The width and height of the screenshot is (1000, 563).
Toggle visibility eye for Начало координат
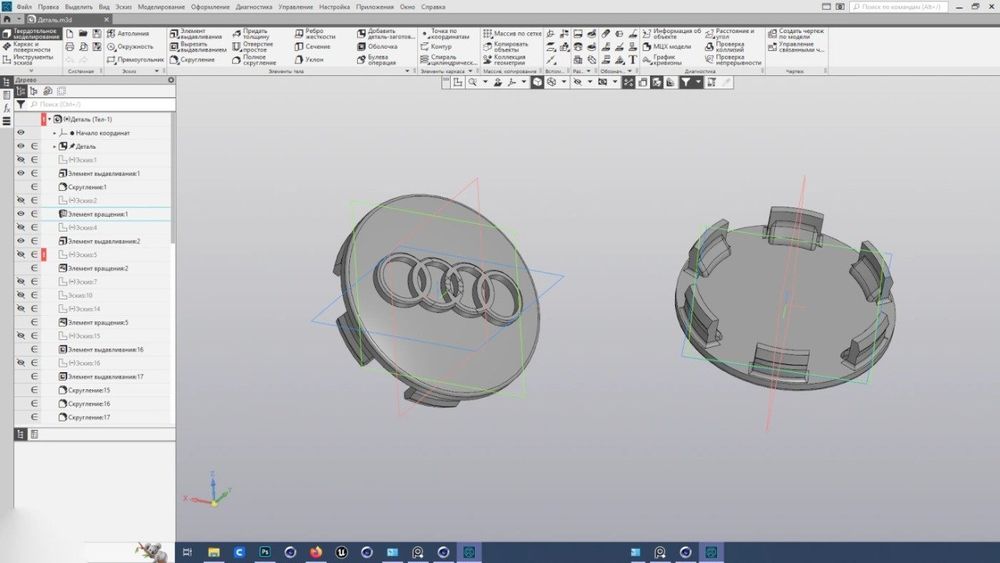[20, 133]
